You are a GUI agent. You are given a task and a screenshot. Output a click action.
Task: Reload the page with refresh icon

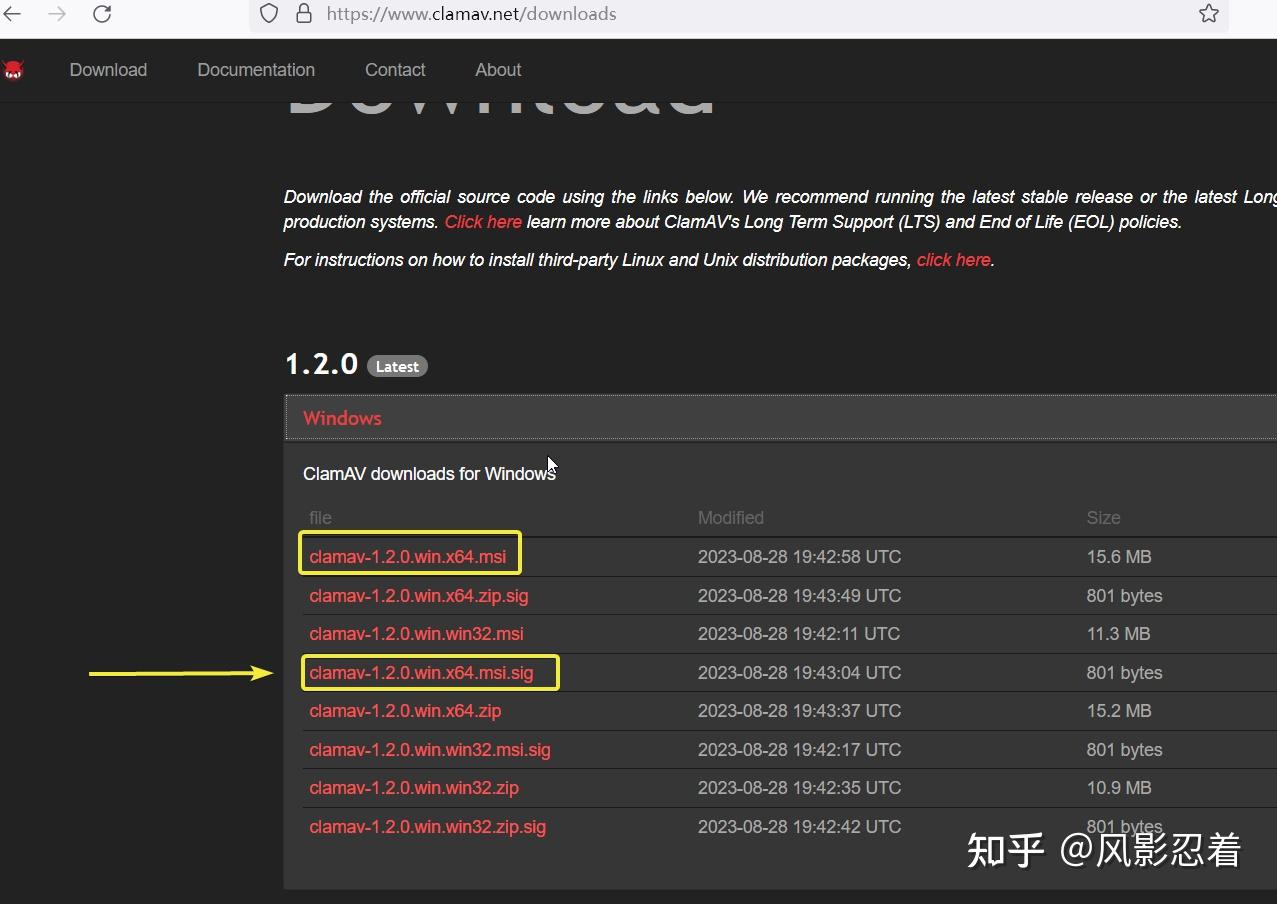[102, 14]
